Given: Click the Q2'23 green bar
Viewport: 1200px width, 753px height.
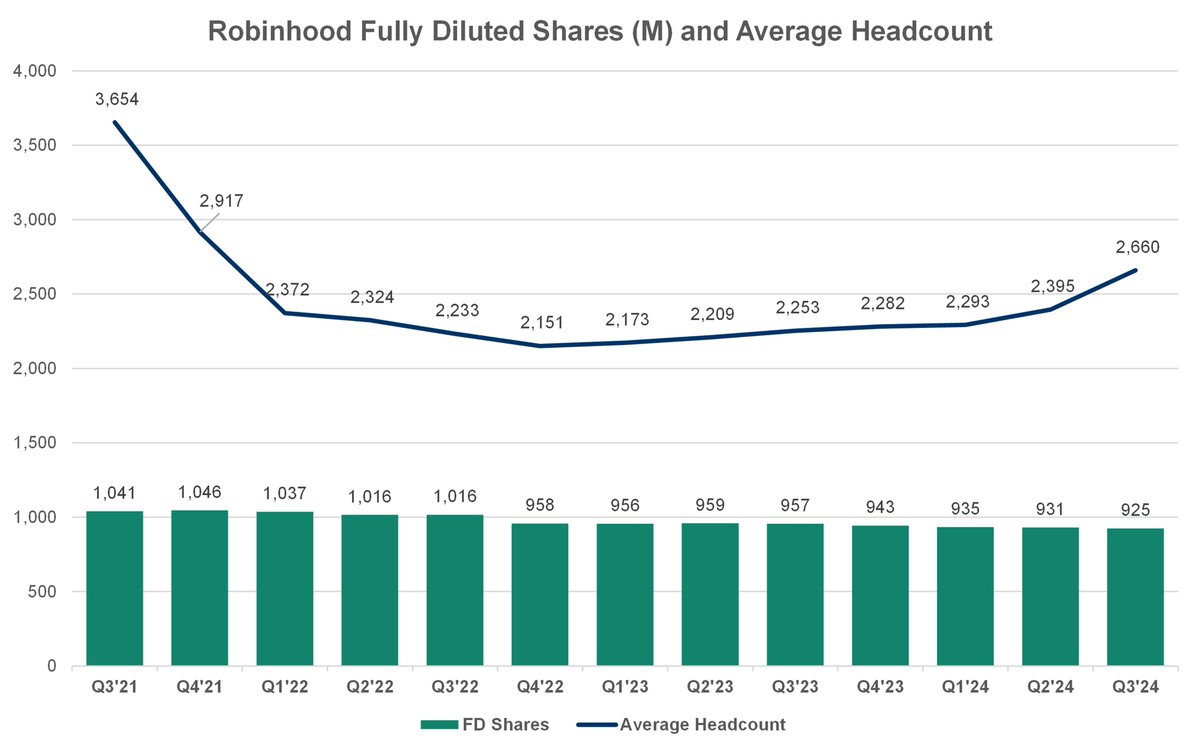Looking at the screenshot, I should (x=710, y=595).
